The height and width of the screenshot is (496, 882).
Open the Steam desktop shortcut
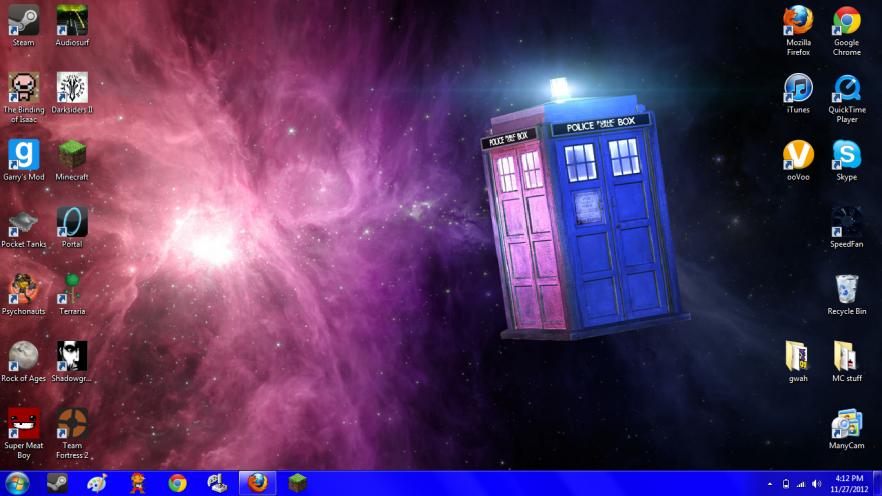click(x=23, y=21)
